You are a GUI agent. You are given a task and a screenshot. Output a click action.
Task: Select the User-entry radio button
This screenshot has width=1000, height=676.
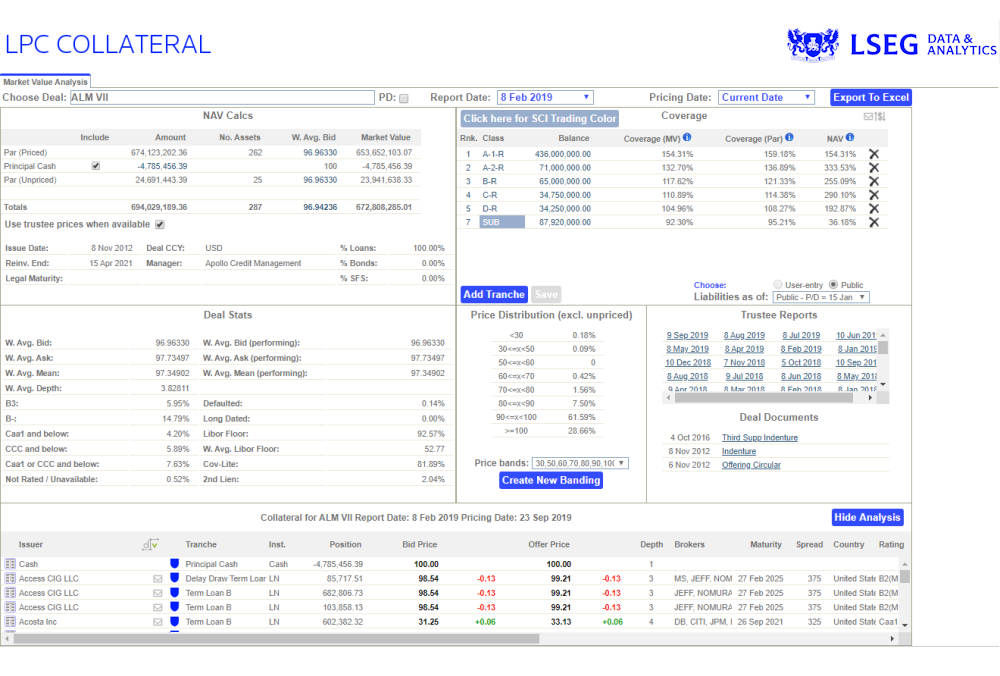(x=778, y=285)
